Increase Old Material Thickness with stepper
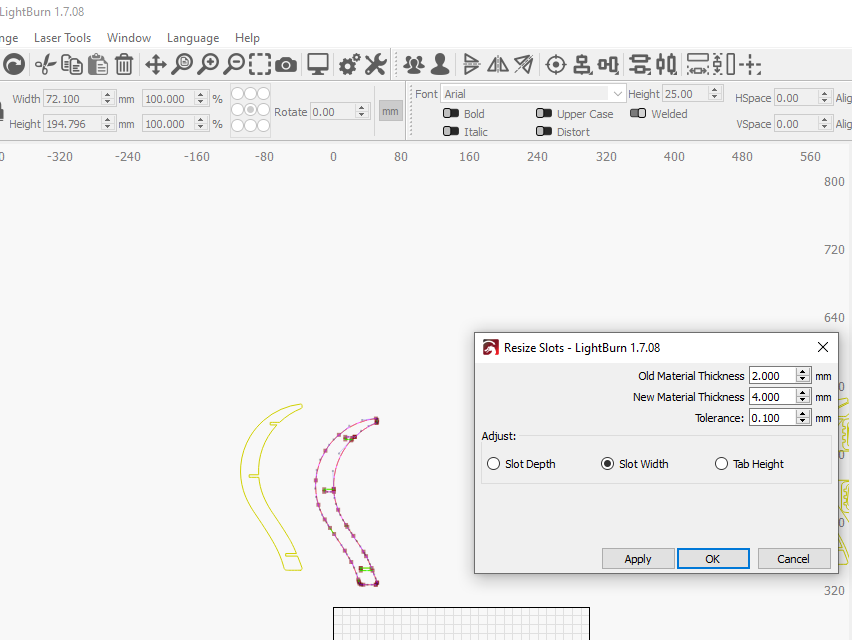The height and width of the screenshot is (640, 852). [x=803, y=372]
